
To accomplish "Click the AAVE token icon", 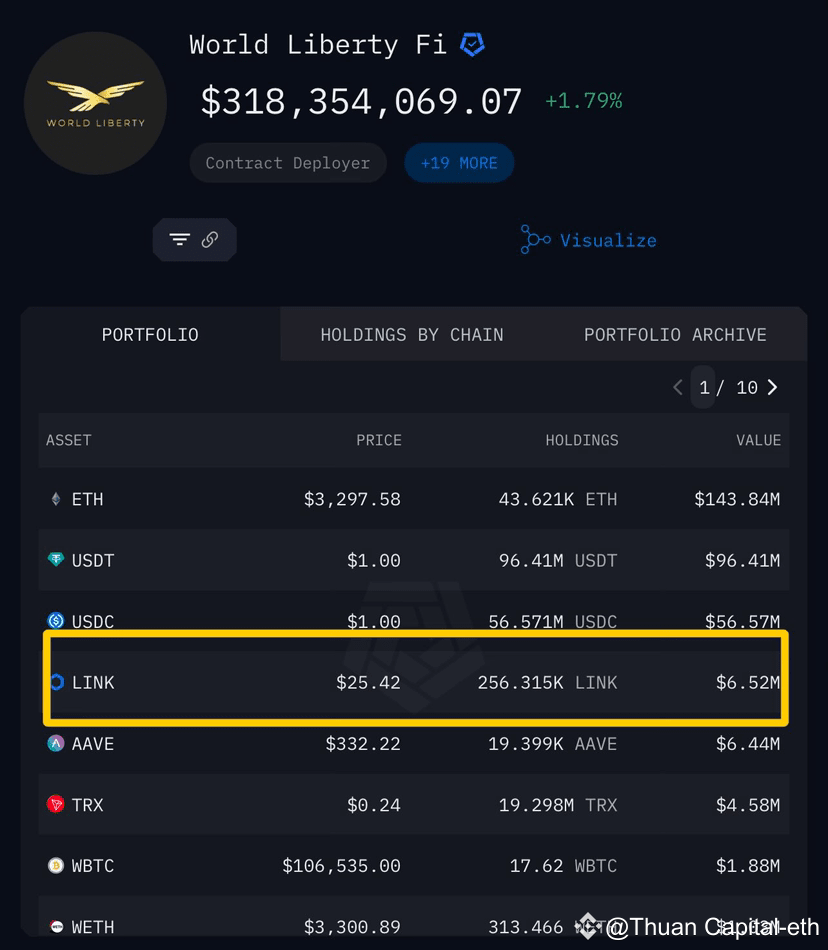I will click(55, 744).
